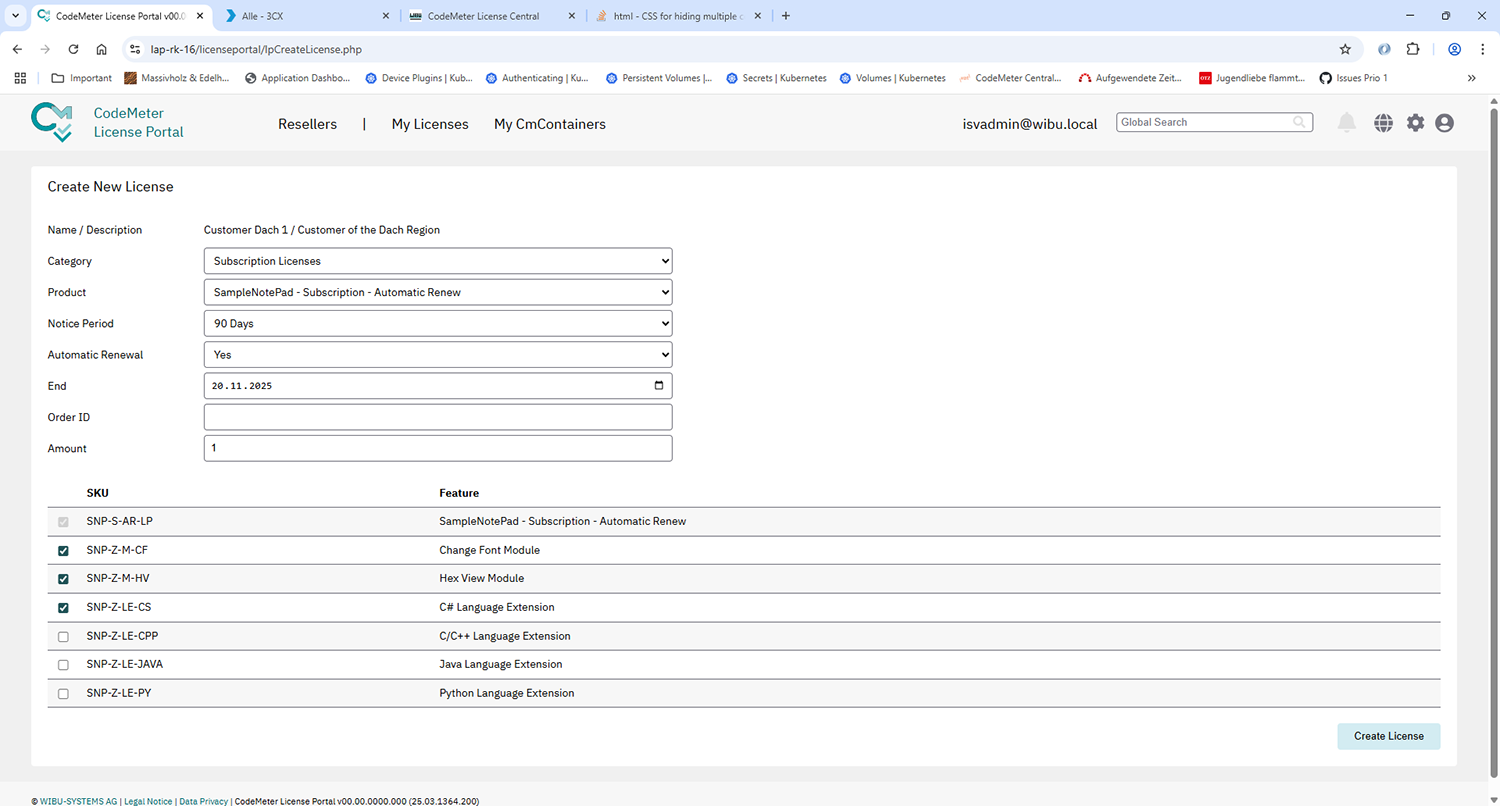Open a new browser tab
Screen dimensions: 1500x806
point(785,16)
